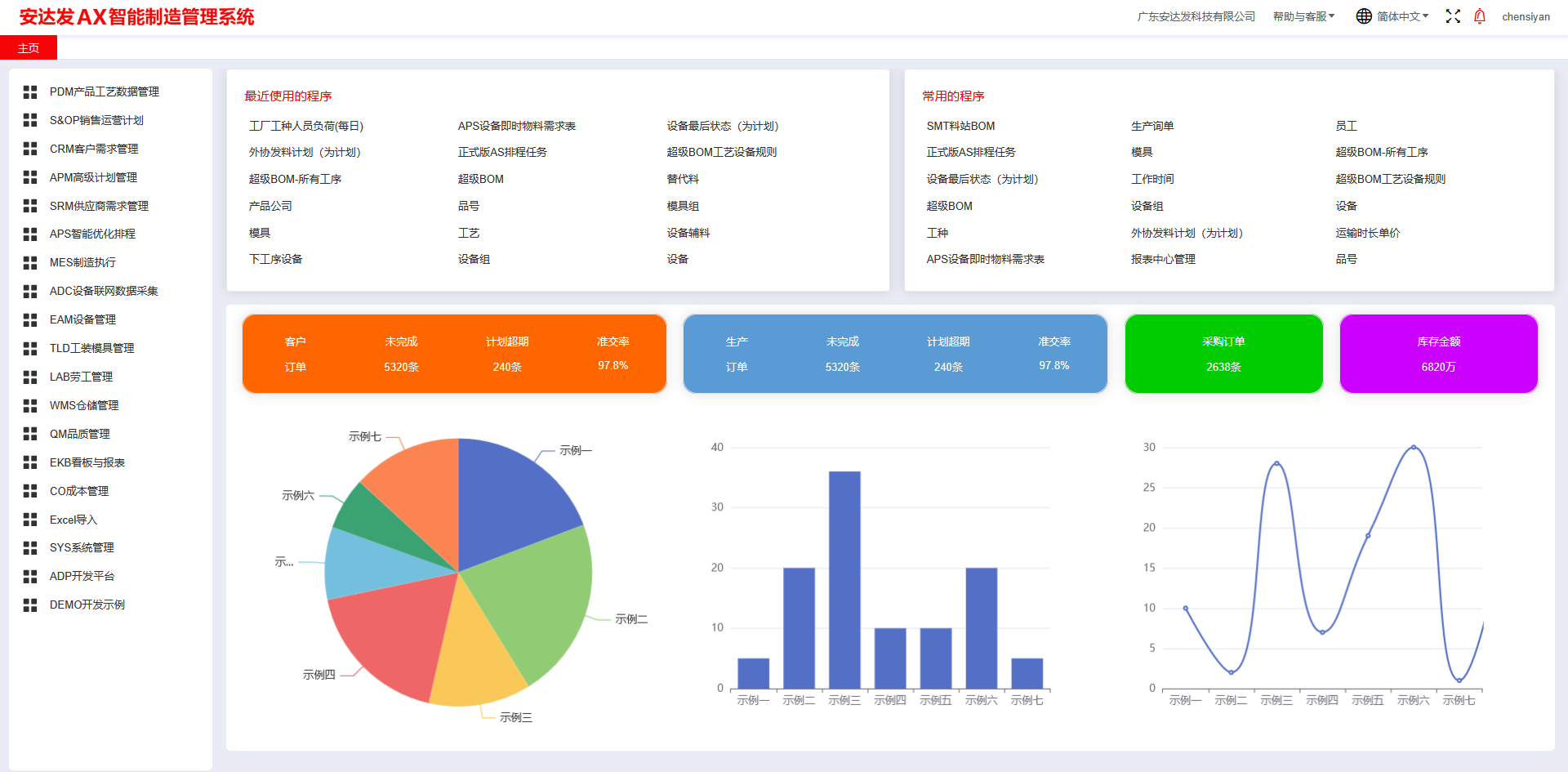Click the chensiyan username in the header

(x=1526, y=16)
